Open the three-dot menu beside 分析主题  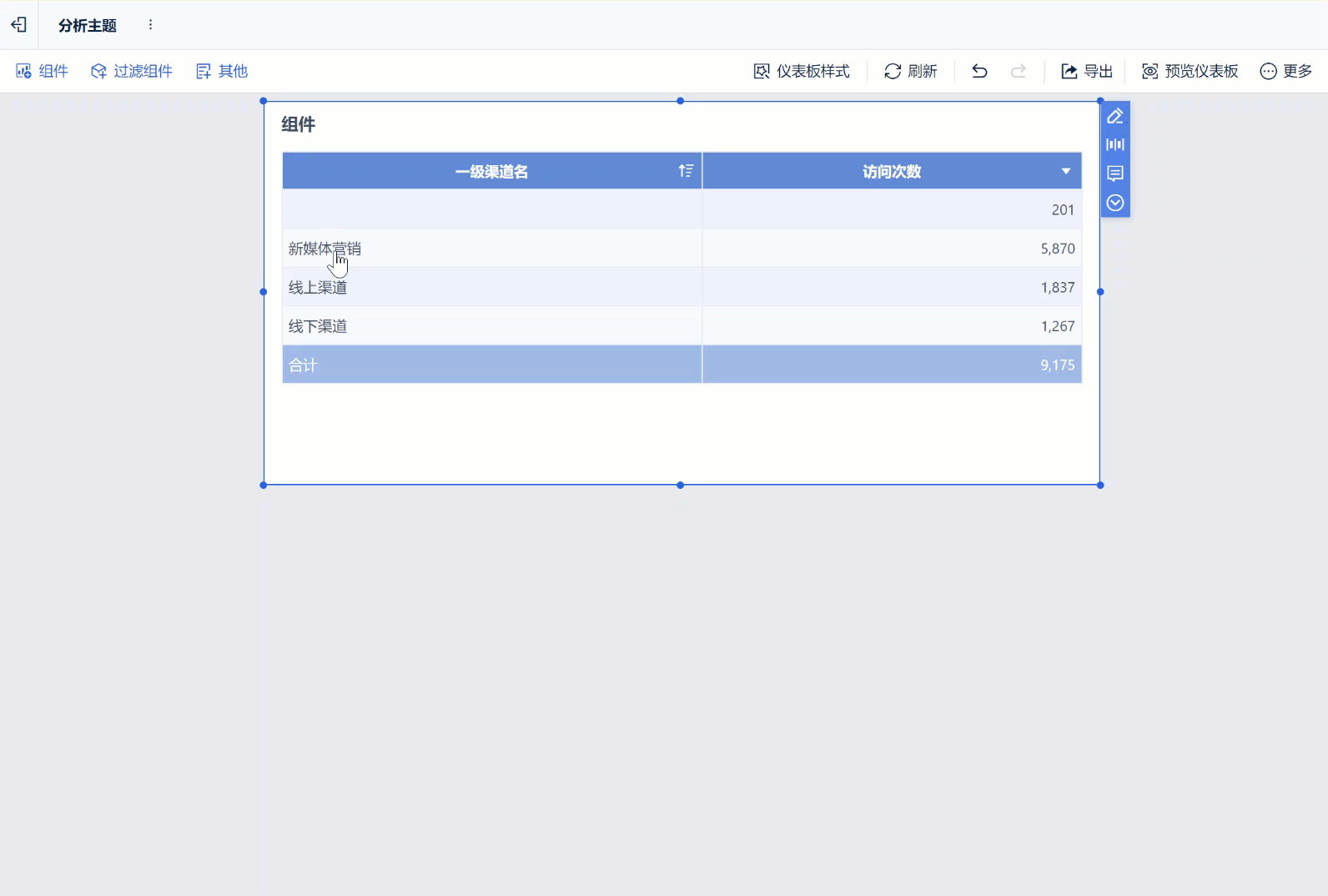pyautogui.click(x=150, y=25)
